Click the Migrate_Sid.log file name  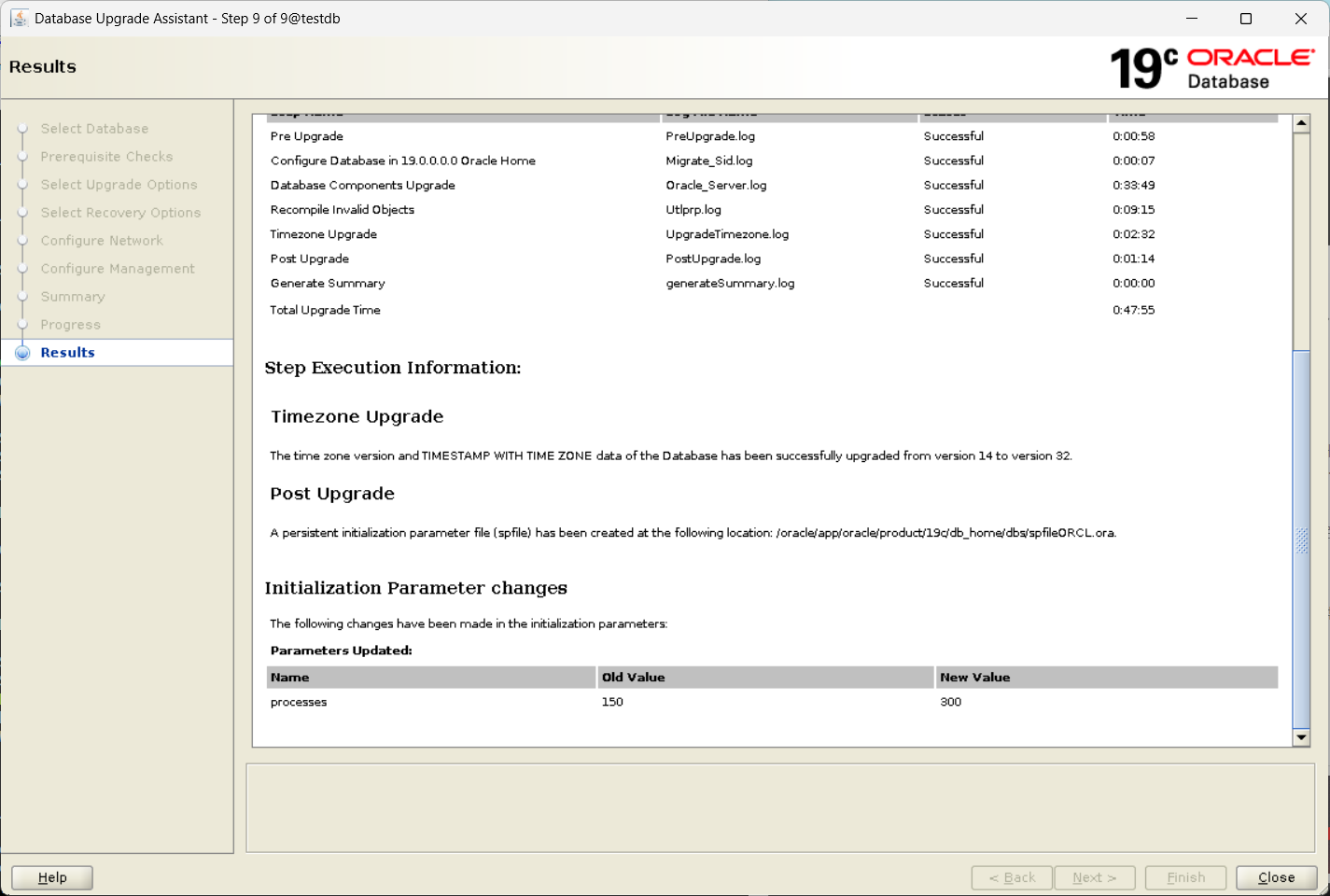point(709,161)
